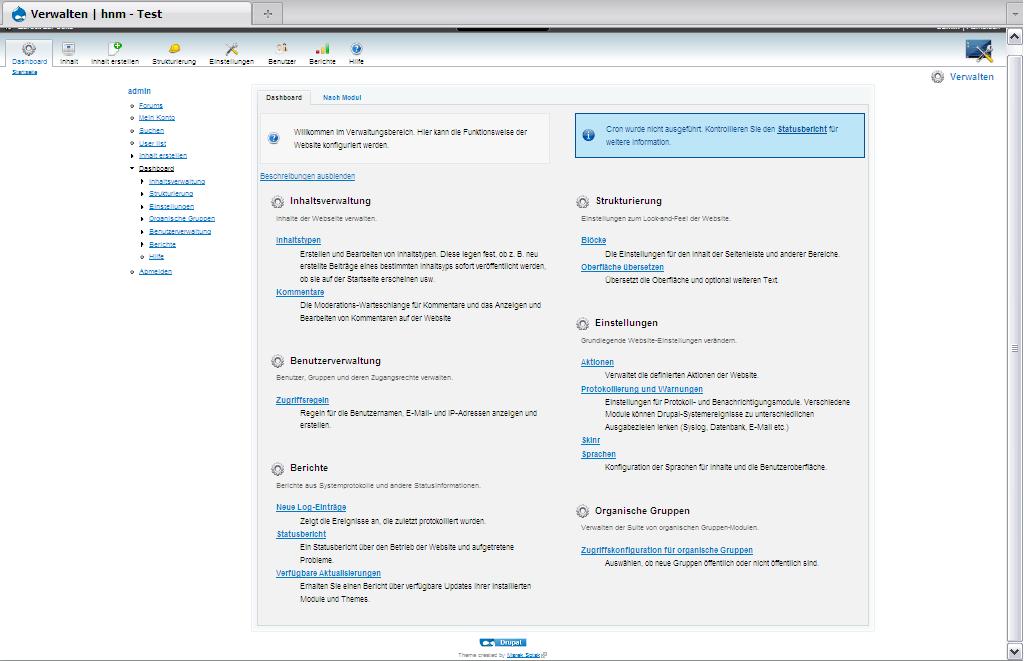Click Abmelden in the sidebar
This screenshot has height=661, width=1024.
(155, 272)
